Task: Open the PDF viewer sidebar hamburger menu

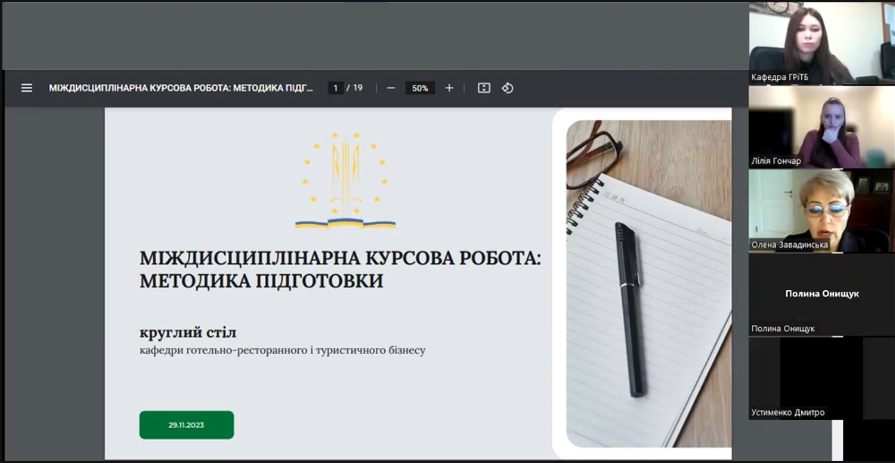Action: click(x=27, y=88)
